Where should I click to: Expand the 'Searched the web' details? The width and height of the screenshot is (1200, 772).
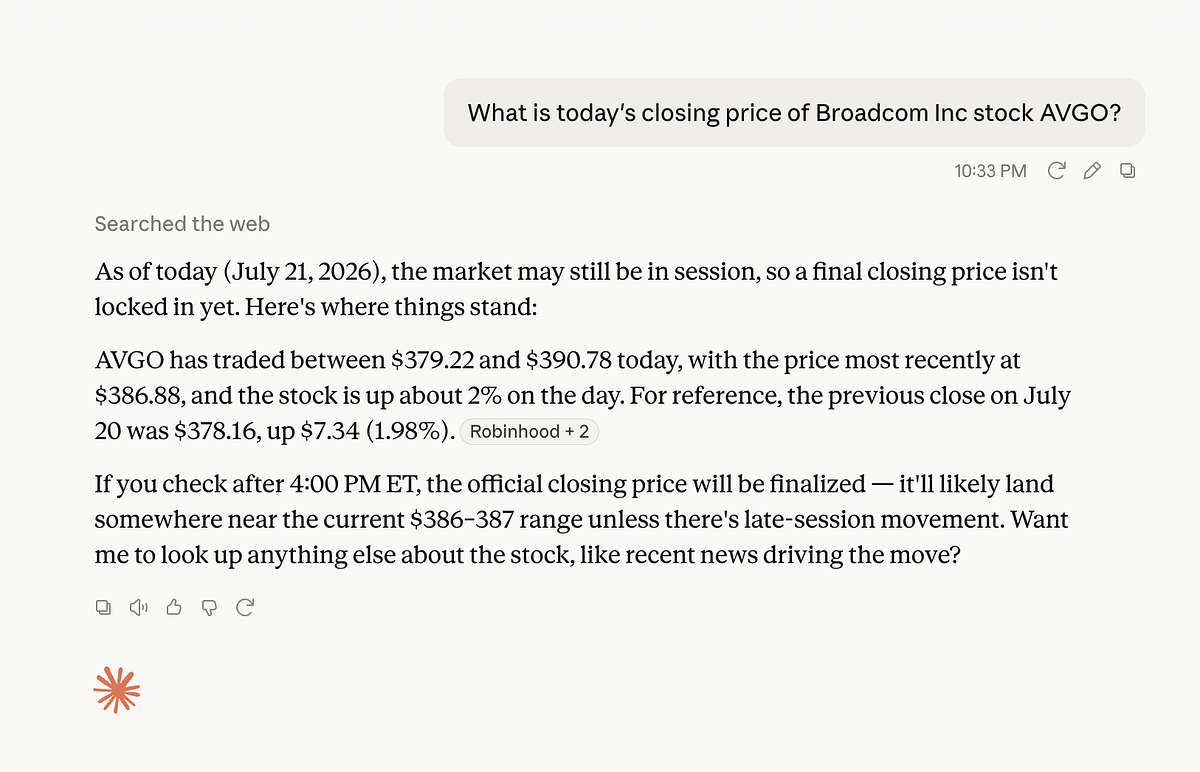pos(182,224)
